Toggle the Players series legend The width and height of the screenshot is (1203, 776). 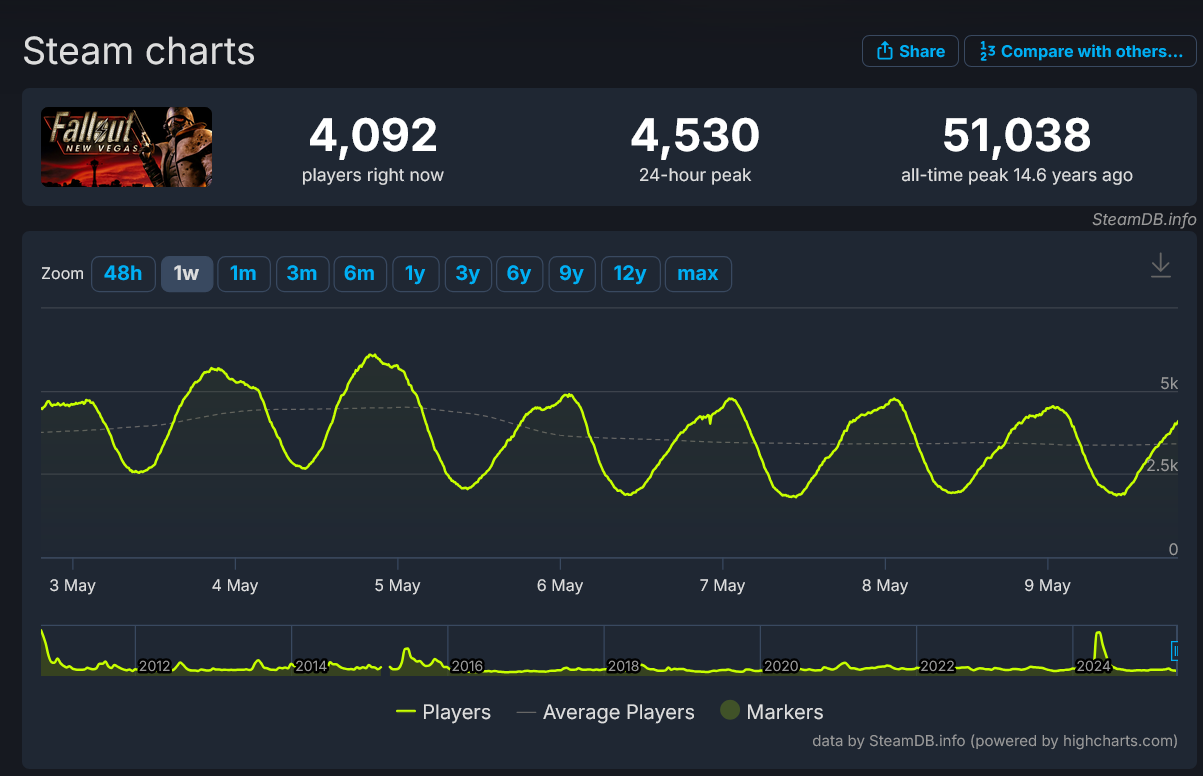[443, 712]
